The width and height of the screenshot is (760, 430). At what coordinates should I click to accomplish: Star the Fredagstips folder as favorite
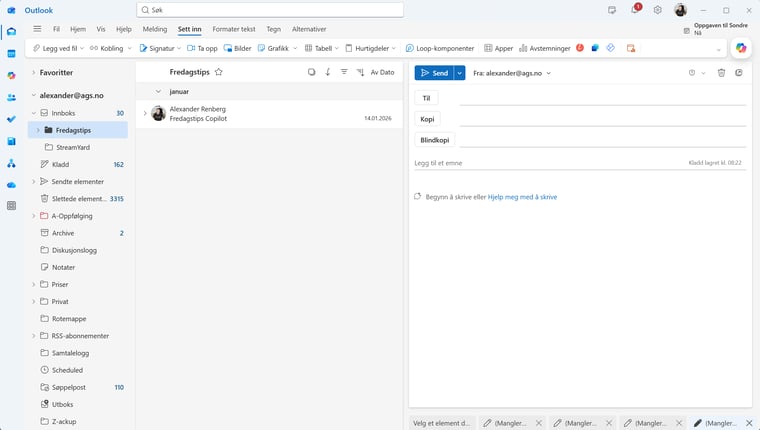tap(219, 72)
